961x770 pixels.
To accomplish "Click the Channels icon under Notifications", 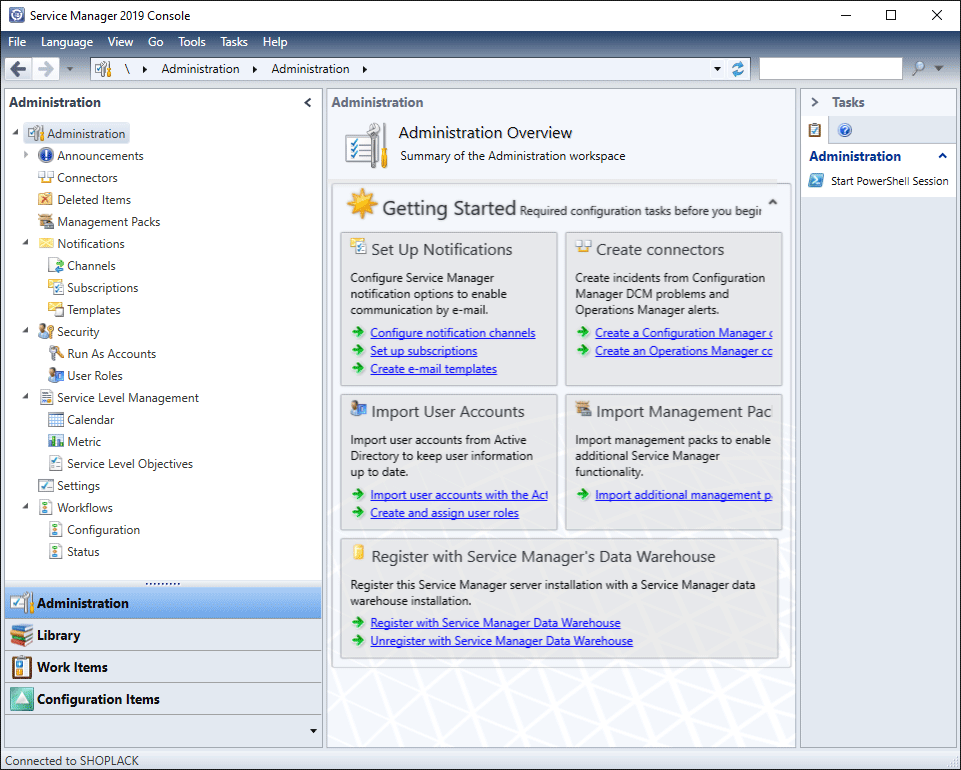I will pyautogui.click(x=56, y=265).
